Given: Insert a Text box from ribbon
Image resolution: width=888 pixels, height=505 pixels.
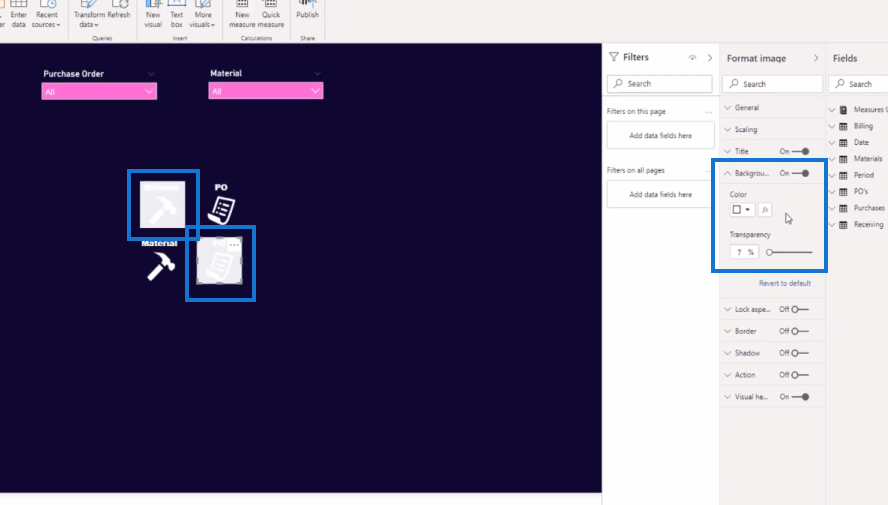Looking at the screenshot, I should click(x=177, y=14).
